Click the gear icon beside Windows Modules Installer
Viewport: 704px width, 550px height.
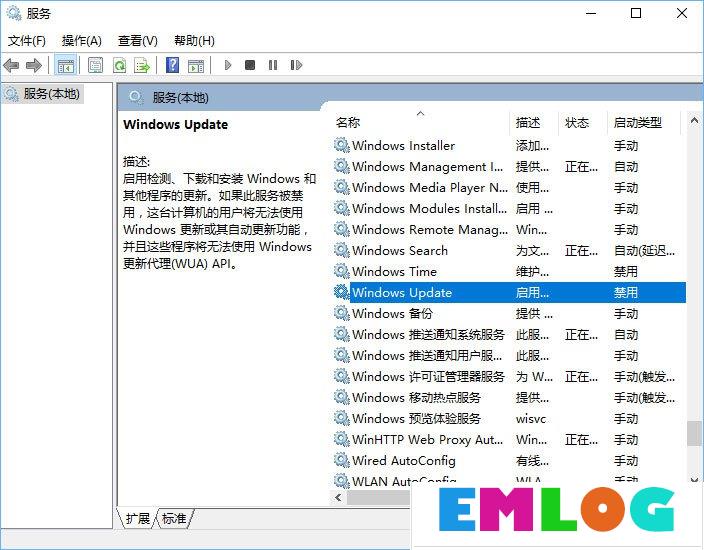(342, 208)
